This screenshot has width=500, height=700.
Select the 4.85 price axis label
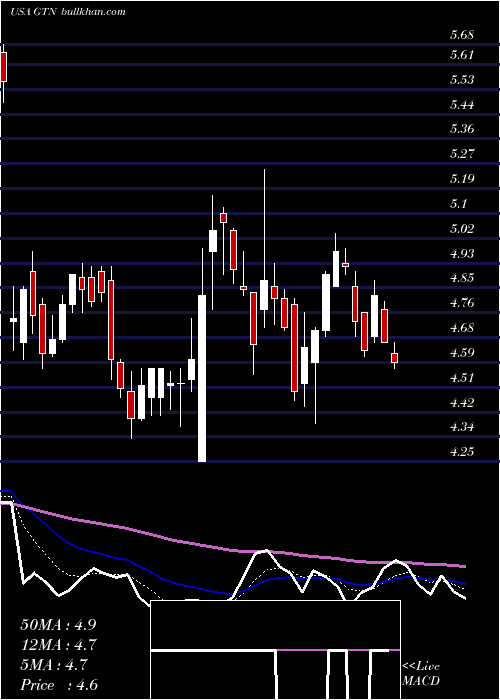[462, 278]
